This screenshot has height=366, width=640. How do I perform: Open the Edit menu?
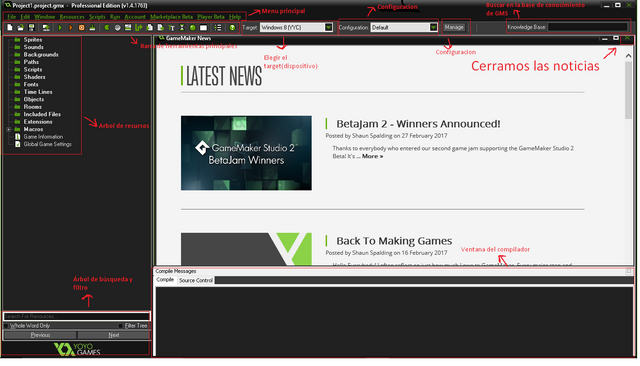pos(25,17)
